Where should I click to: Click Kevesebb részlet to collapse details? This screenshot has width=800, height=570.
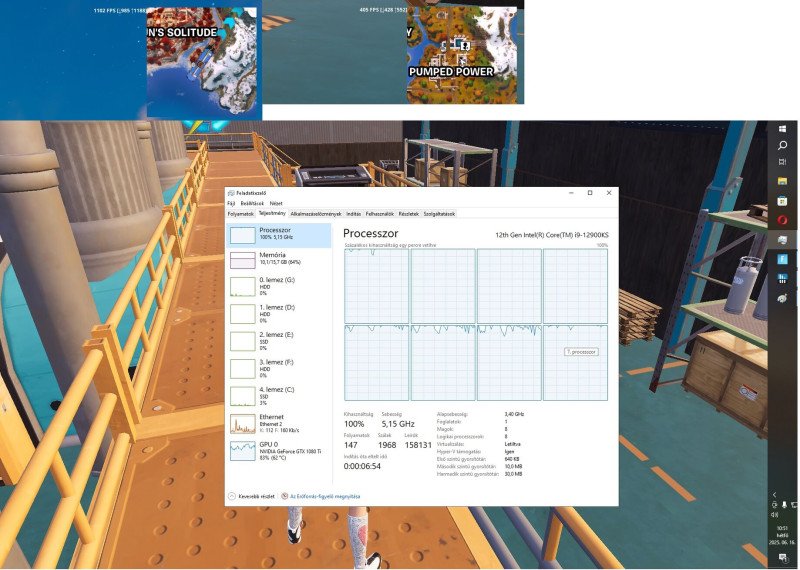[x=252, y=496]
